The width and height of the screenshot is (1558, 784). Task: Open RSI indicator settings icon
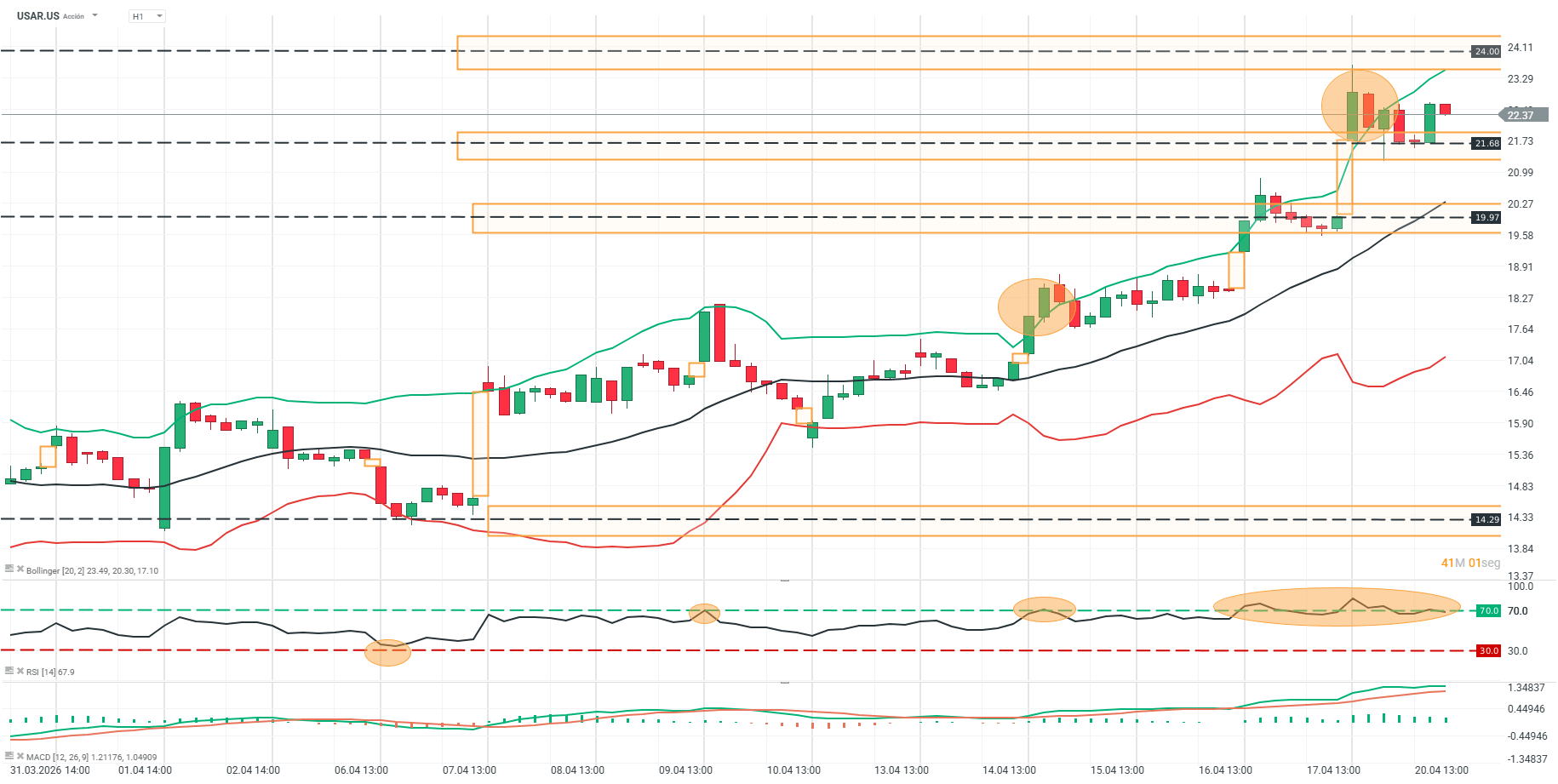click(x=9, y=671)
